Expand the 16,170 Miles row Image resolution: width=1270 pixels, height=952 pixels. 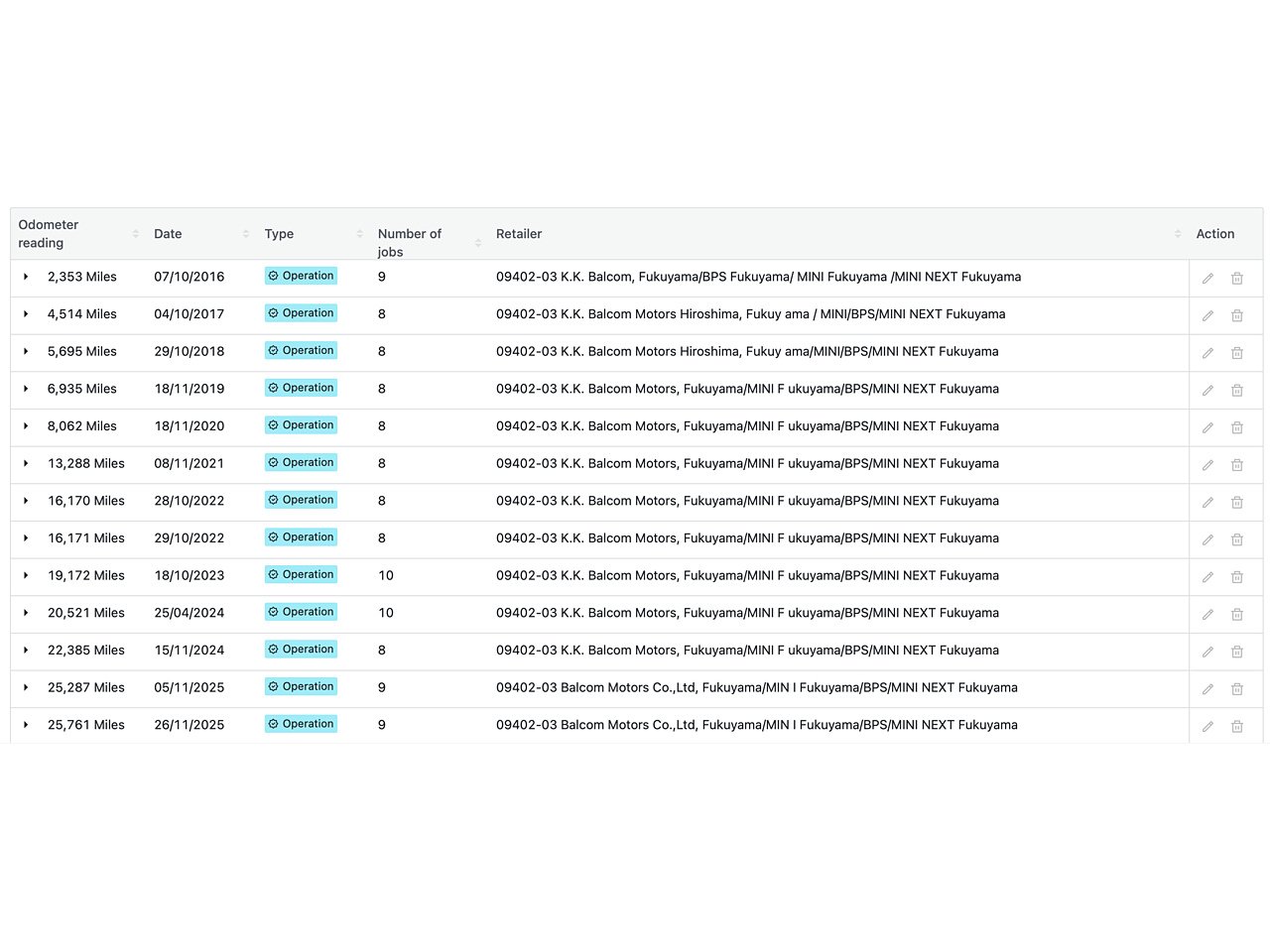pyautogui.click(x=26, y=501)
